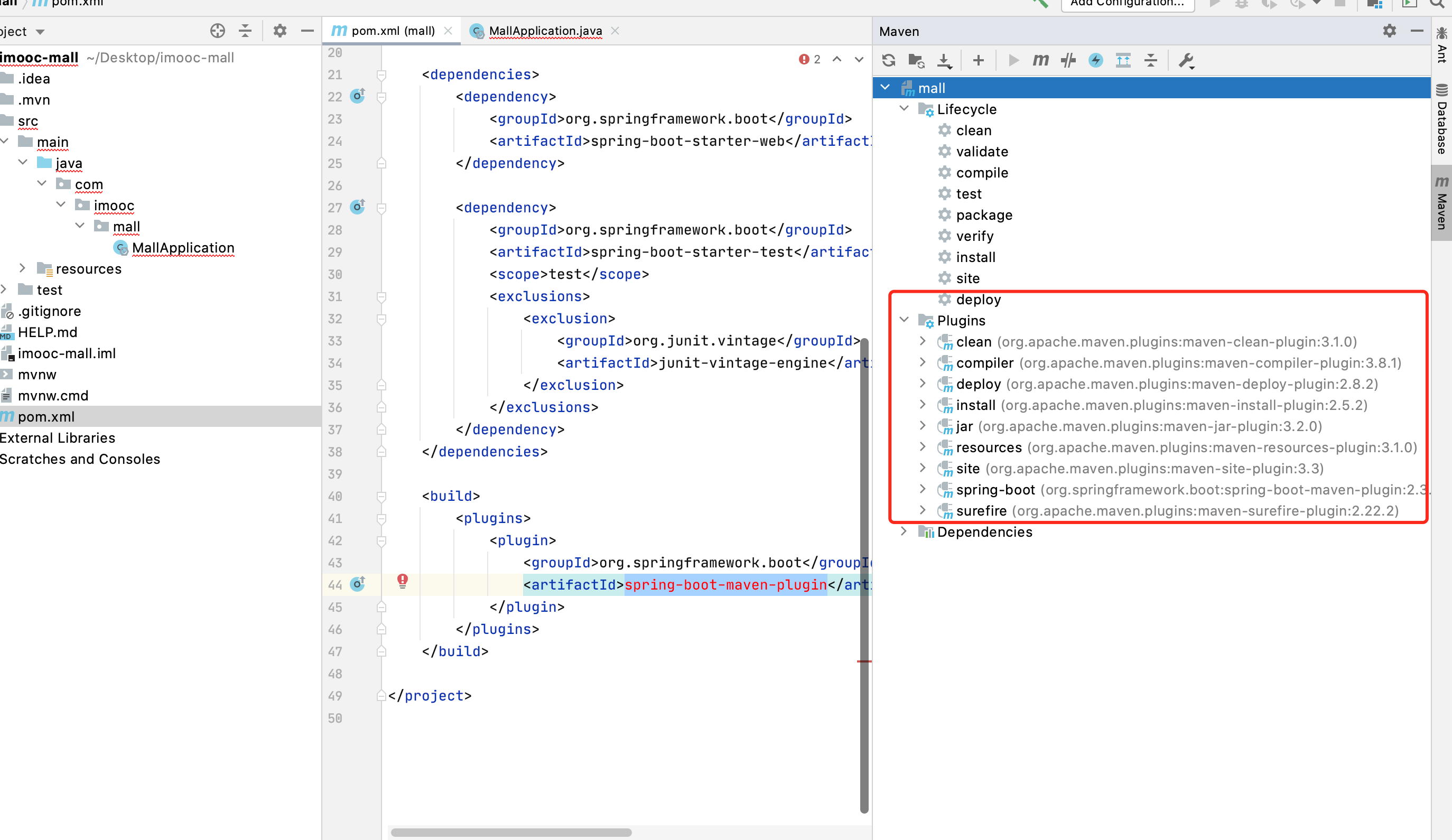Viewport: 1452px width, 840px height.
Task: Open the Database side tab
Action: [1441, 119]
